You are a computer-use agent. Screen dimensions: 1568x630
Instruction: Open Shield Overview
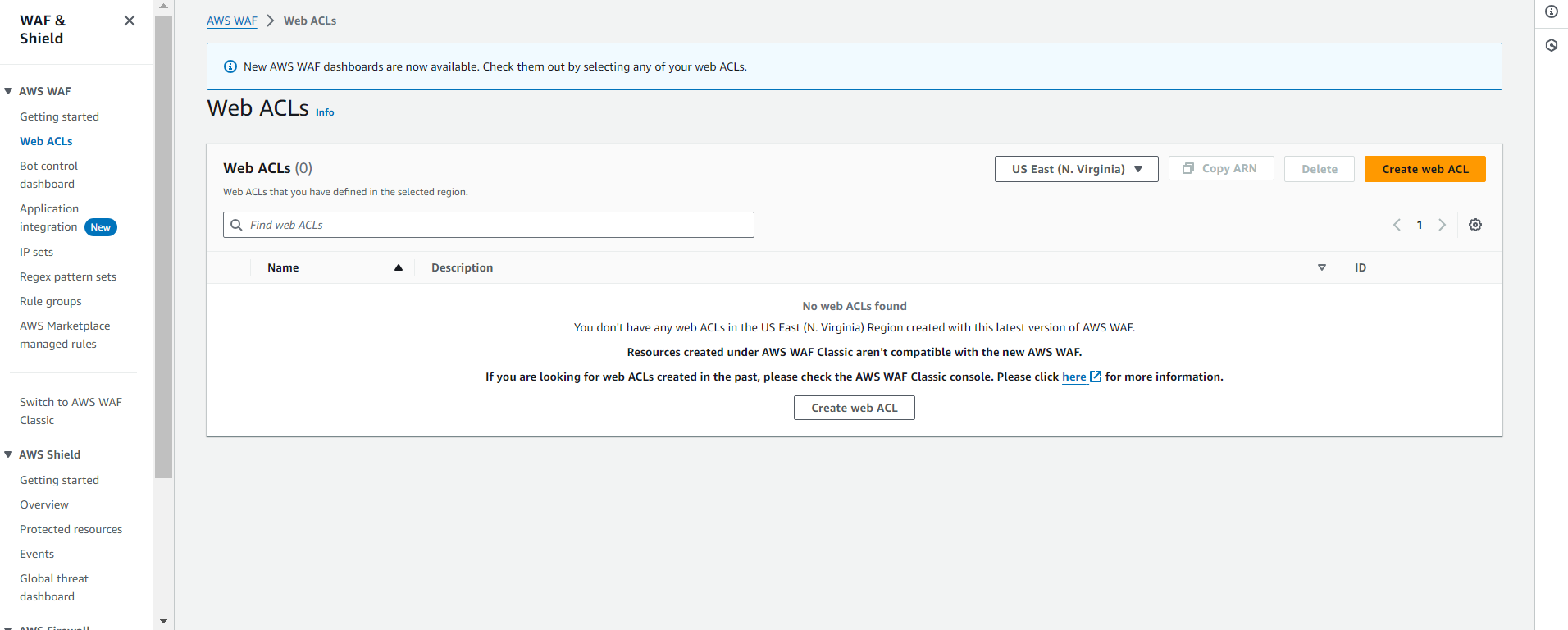(44, 504)
